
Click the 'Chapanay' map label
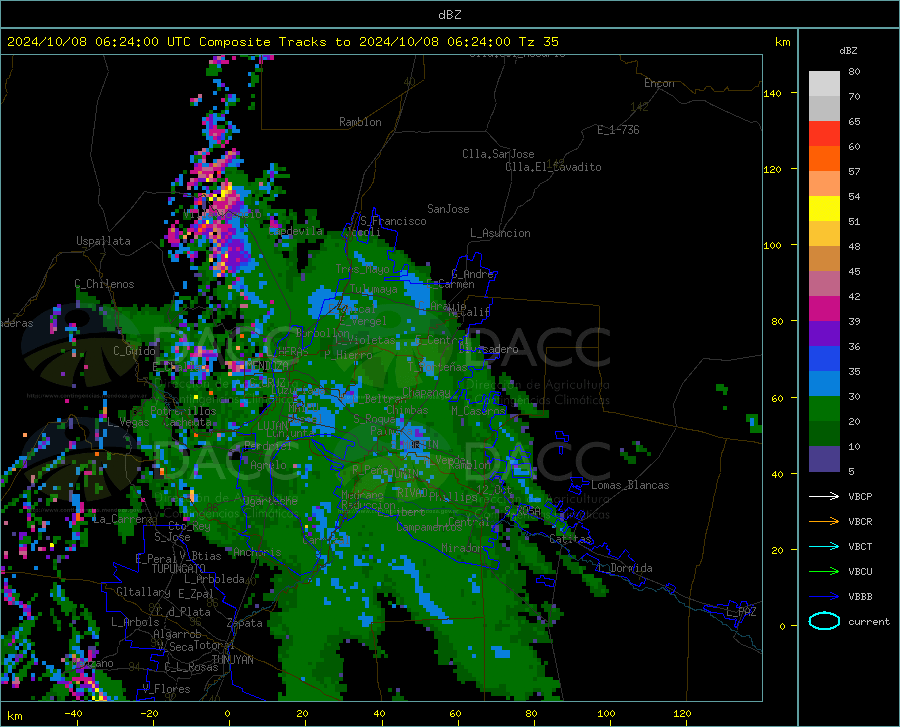coord(426,392)
